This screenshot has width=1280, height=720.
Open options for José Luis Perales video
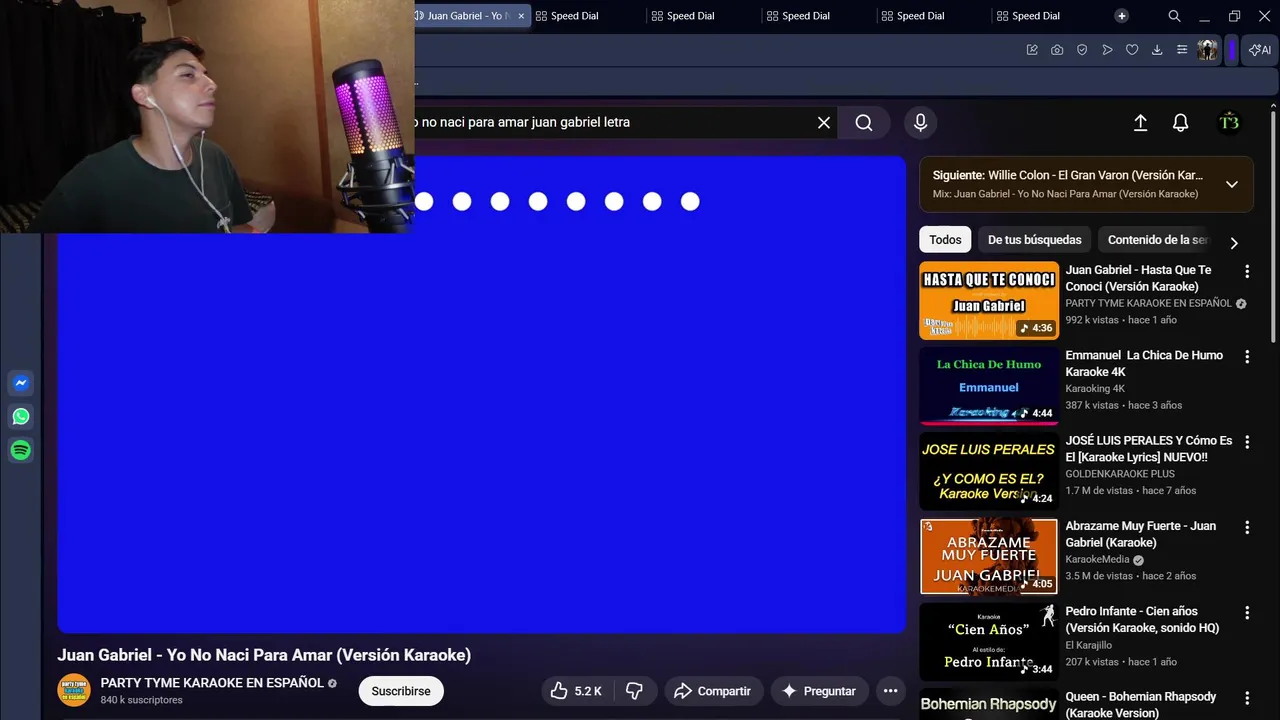(1246, 442)
